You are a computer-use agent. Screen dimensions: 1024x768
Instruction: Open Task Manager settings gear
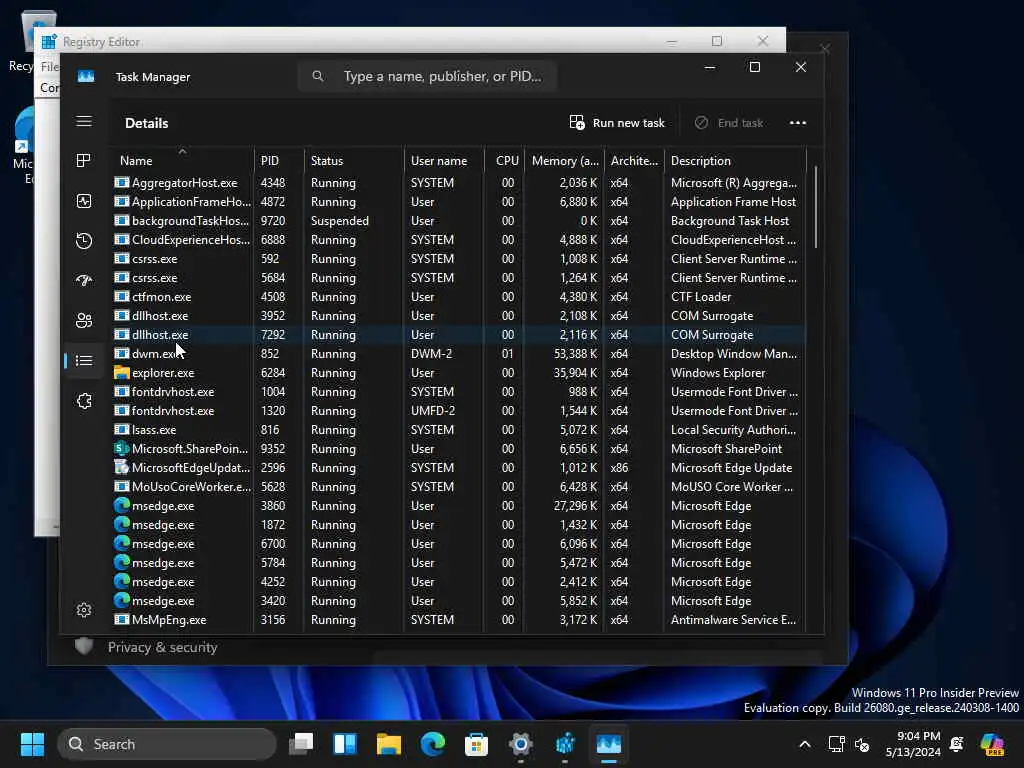84,610
